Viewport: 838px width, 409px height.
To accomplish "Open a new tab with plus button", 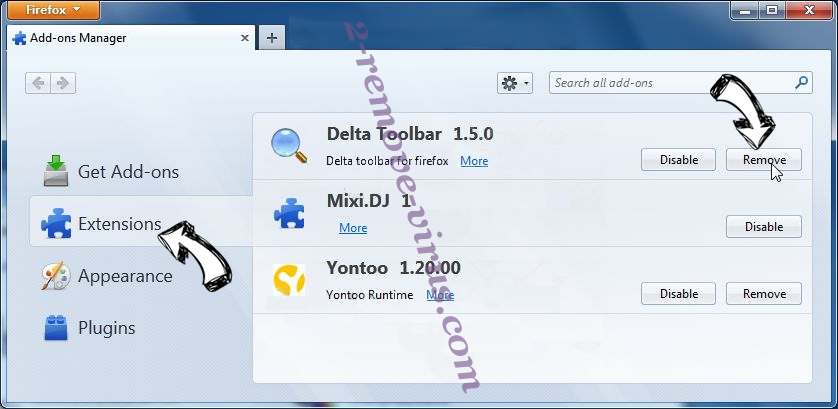I will tap(271, 38).
